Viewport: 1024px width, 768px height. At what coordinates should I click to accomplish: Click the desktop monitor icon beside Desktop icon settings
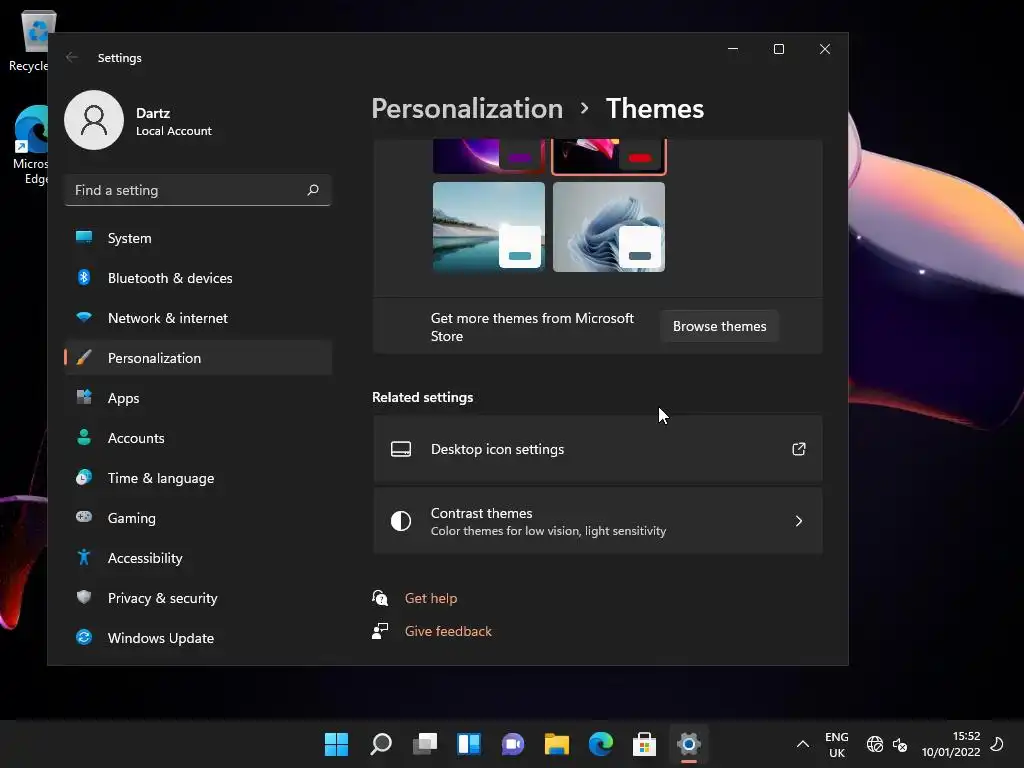[401, 449]
